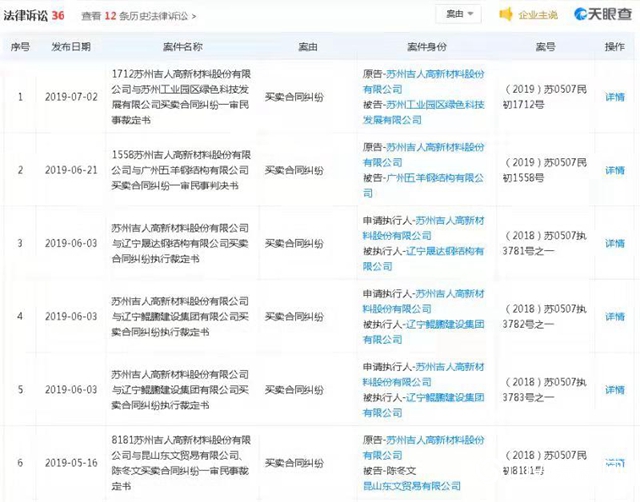Screen dimensions: 640x502
Task: Click the 序号 column header
Action: (20, 47)
